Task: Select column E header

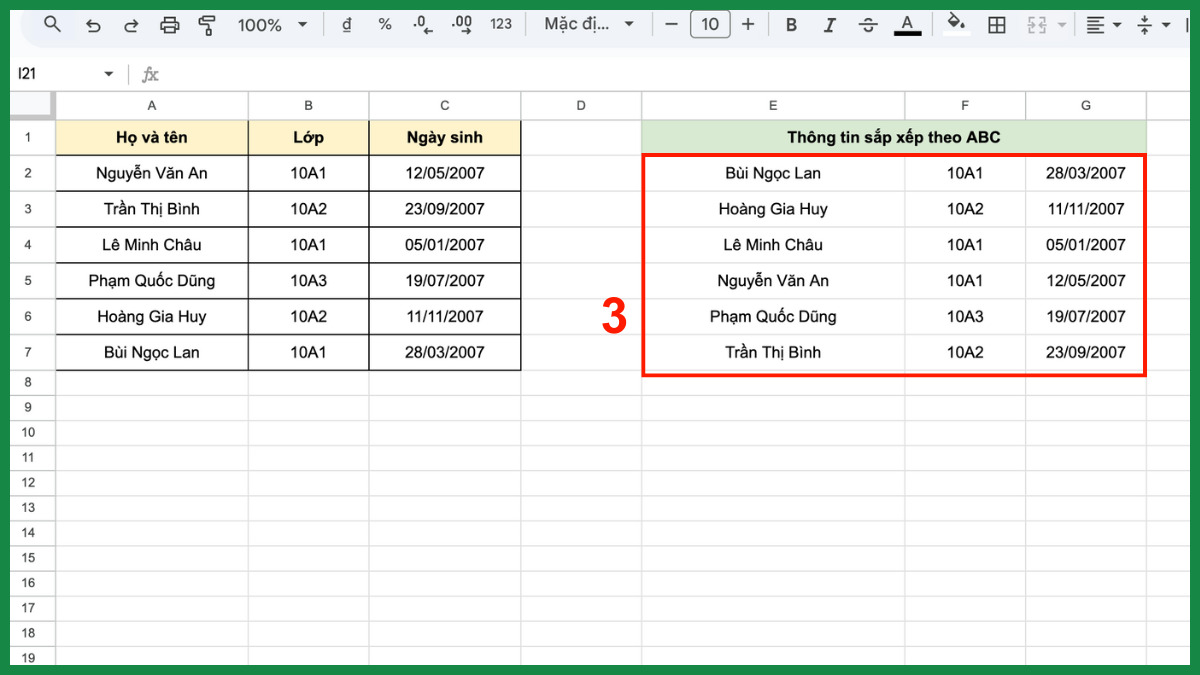Action: tap(773, 105)
